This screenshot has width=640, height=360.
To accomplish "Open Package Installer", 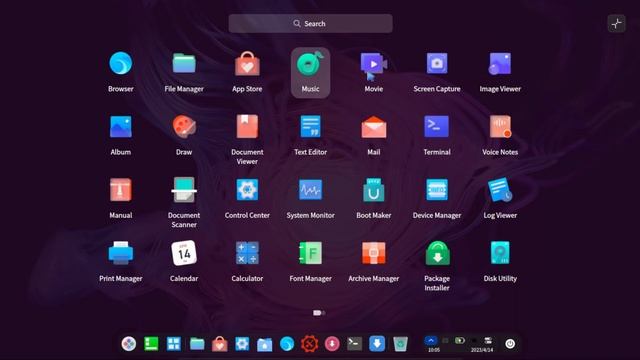I will click(x=437, y=253).
